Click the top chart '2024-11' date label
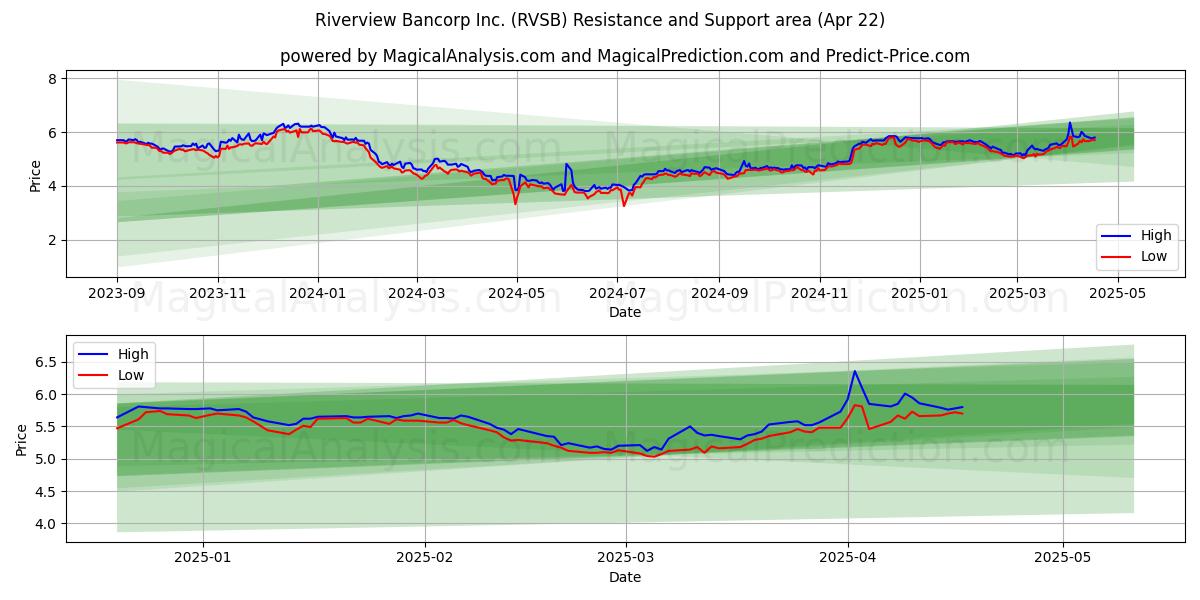The image size is (1200, 600). click(x=820, y=294)
